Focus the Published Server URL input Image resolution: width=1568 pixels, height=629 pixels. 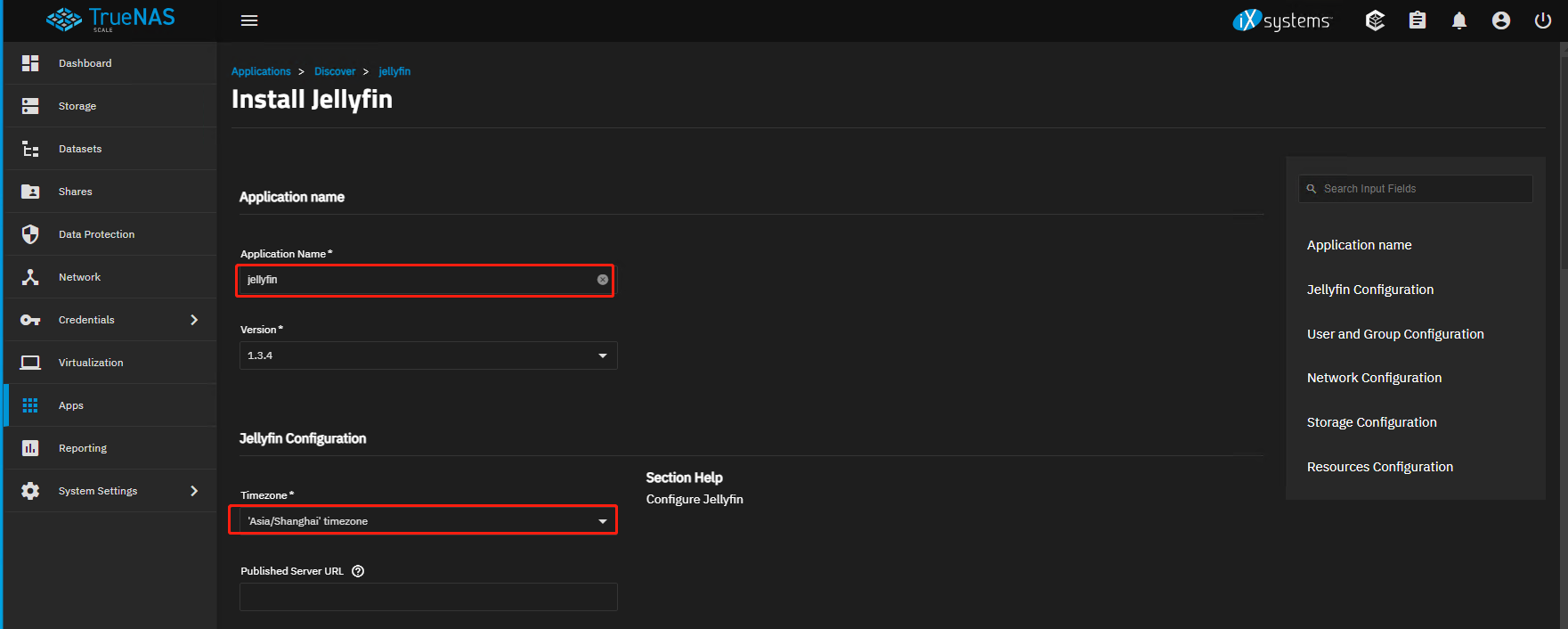428,597
